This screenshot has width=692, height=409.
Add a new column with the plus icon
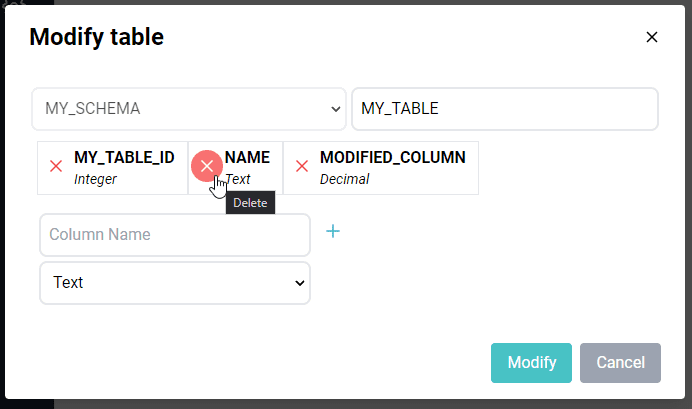(x=333, y=231)
